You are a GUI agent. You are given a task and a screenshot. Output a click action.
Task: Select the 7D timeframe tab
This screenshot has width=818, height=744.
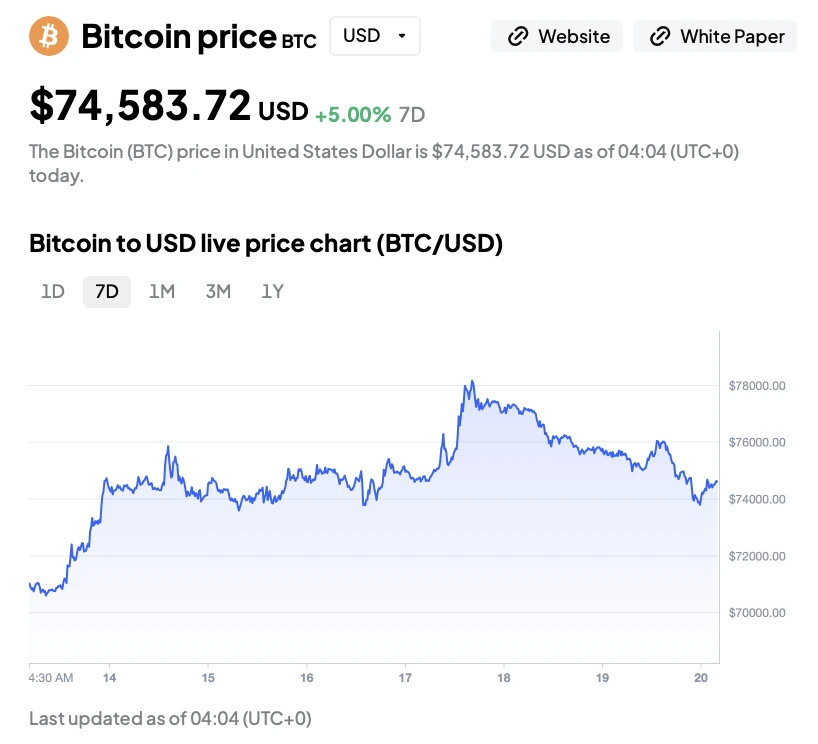[x=107, y=292]
